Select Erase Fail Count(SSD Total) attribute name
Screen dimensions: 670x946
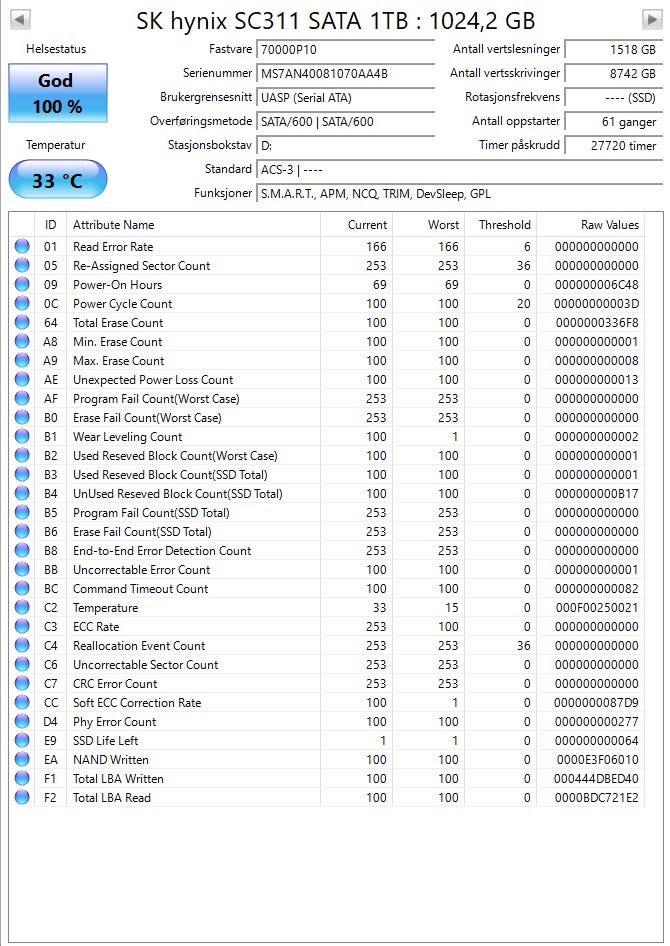pyautogui.click(x=142, y=532)
